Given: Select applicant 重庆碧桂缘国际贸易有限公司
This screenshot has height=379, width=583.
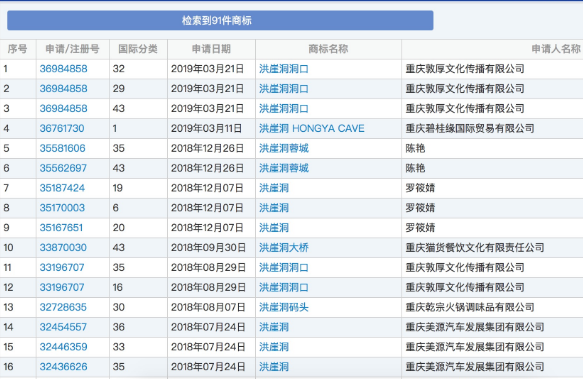Looking at the screenshot, I should coord(470,128).
